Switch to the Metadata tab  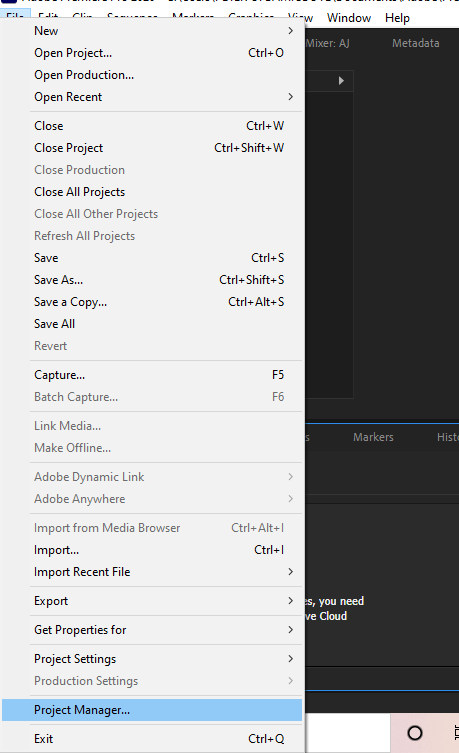415,43
